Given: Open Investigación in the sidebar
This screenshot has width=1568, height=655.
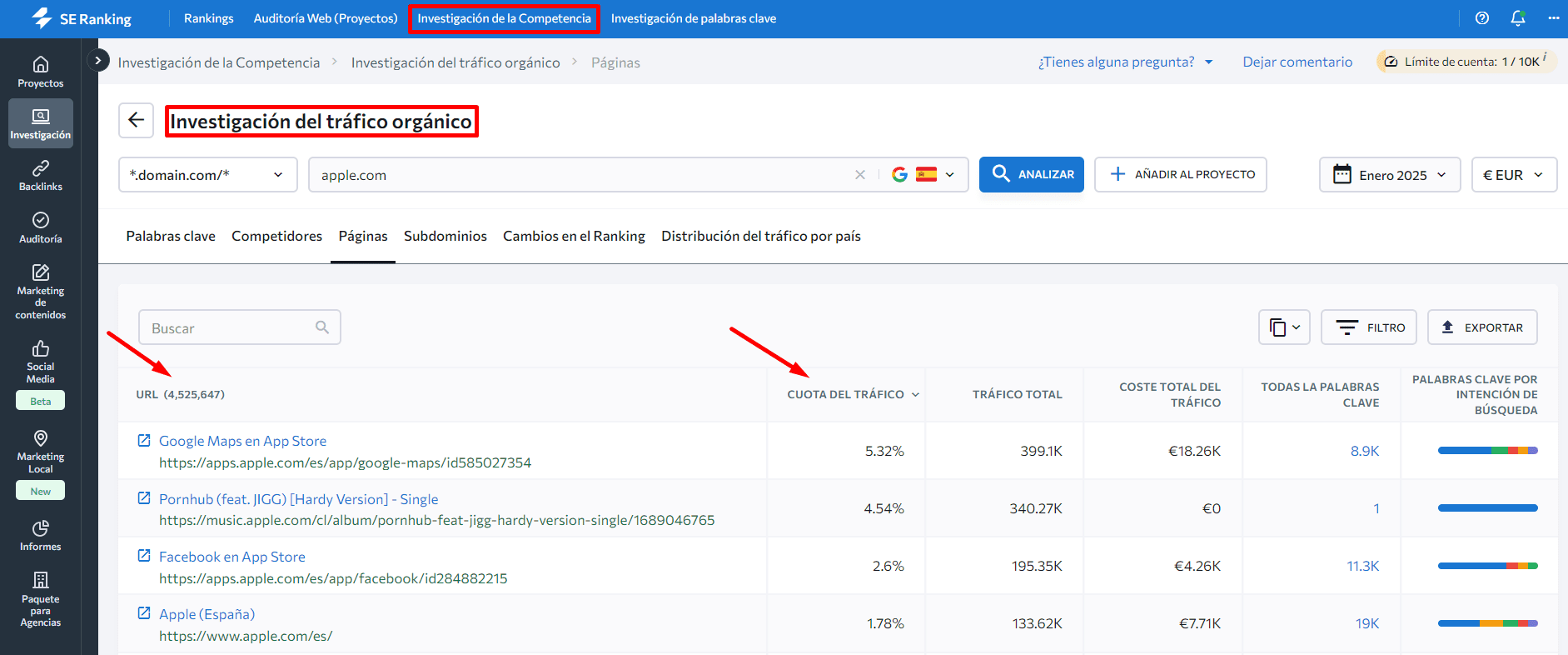Looking at the screenshot, I should 40,123.
